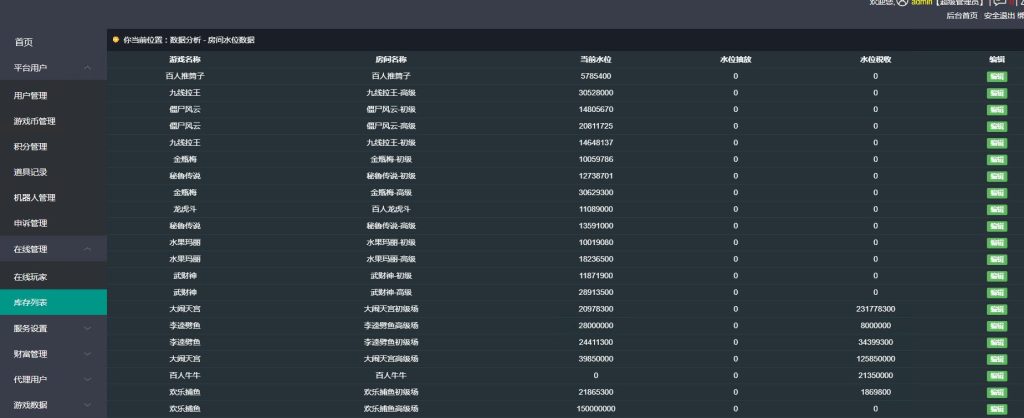This screenshot has height=418, width=1024.
Task: Select the highlighted 库存列表 item
Action: point(54,302)
